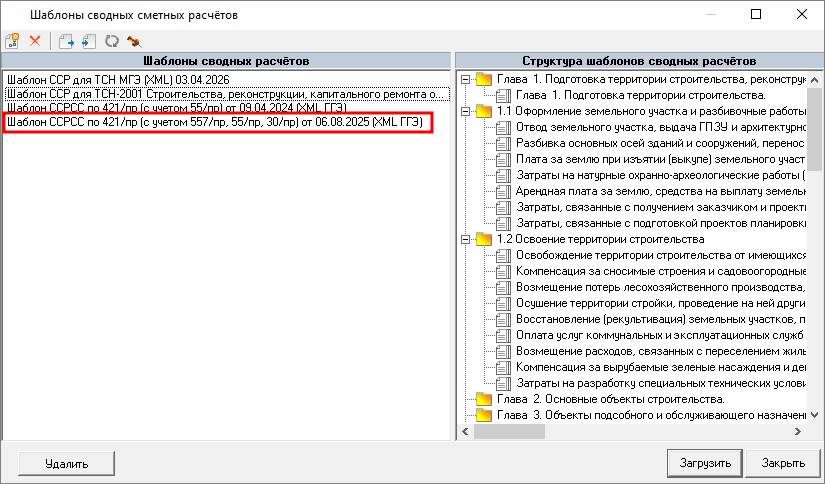Click document icon beside Арендная плата за землю

click(x=504, y=191)
